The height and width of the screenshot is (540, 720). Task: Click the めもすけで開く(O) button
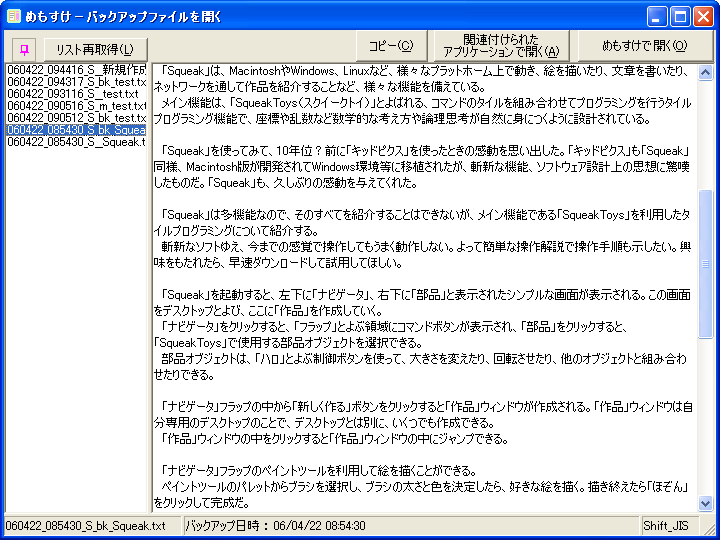[645, 46]
